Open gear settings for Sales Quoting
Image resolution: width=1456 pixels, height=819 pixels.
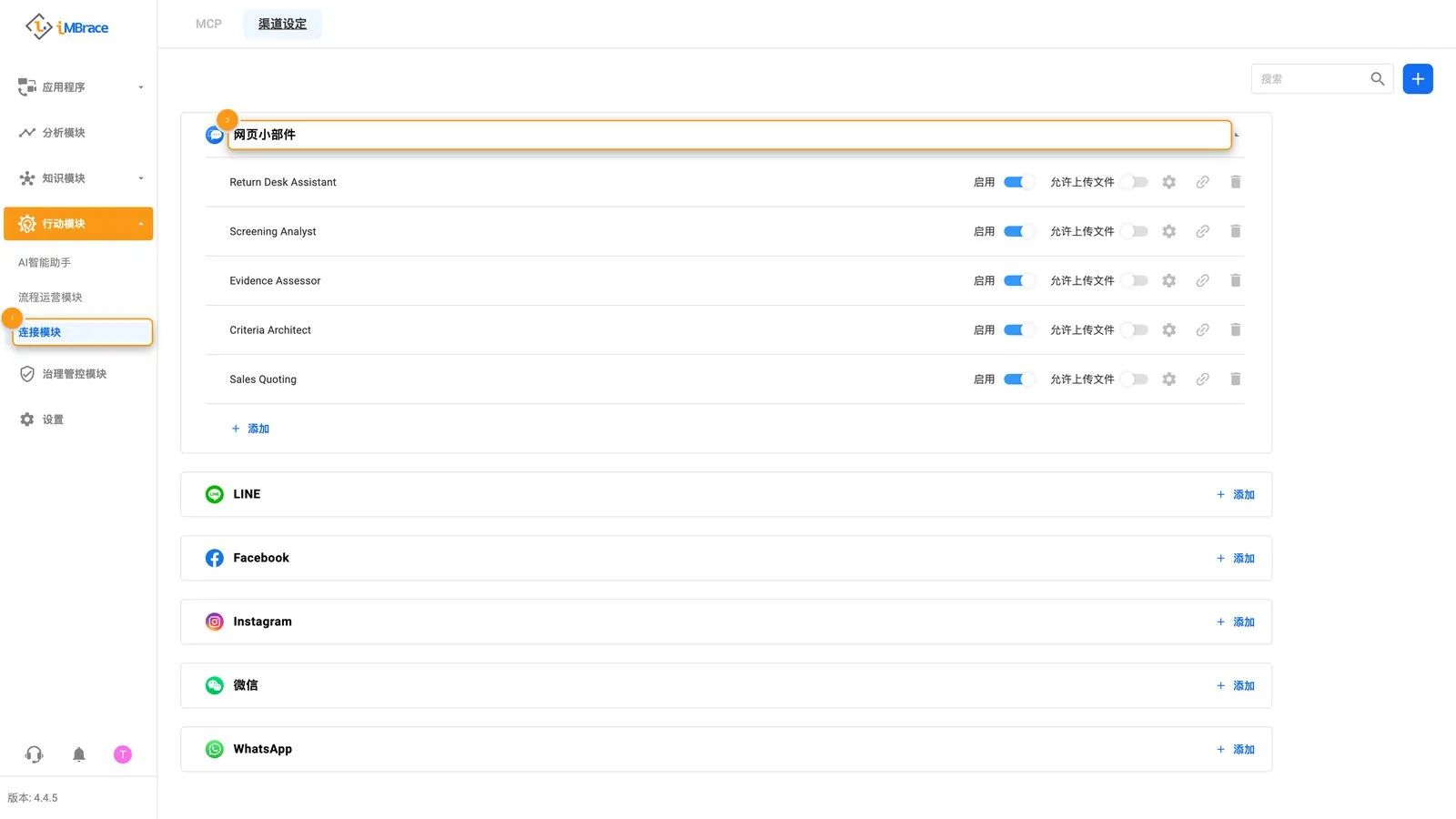(1169, 379)
